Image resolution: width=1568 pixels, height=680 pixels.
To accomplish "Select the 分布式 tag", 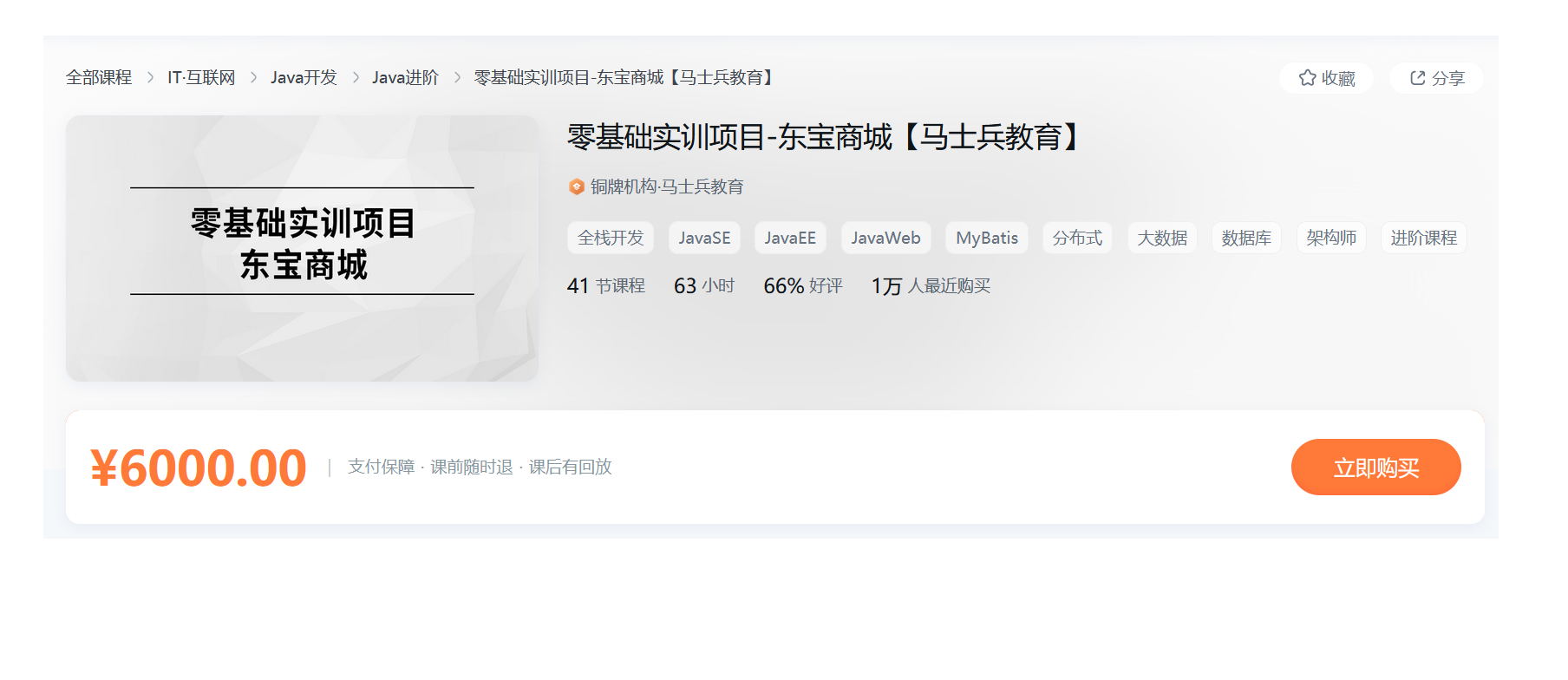I will click(x=1077, y=238).
